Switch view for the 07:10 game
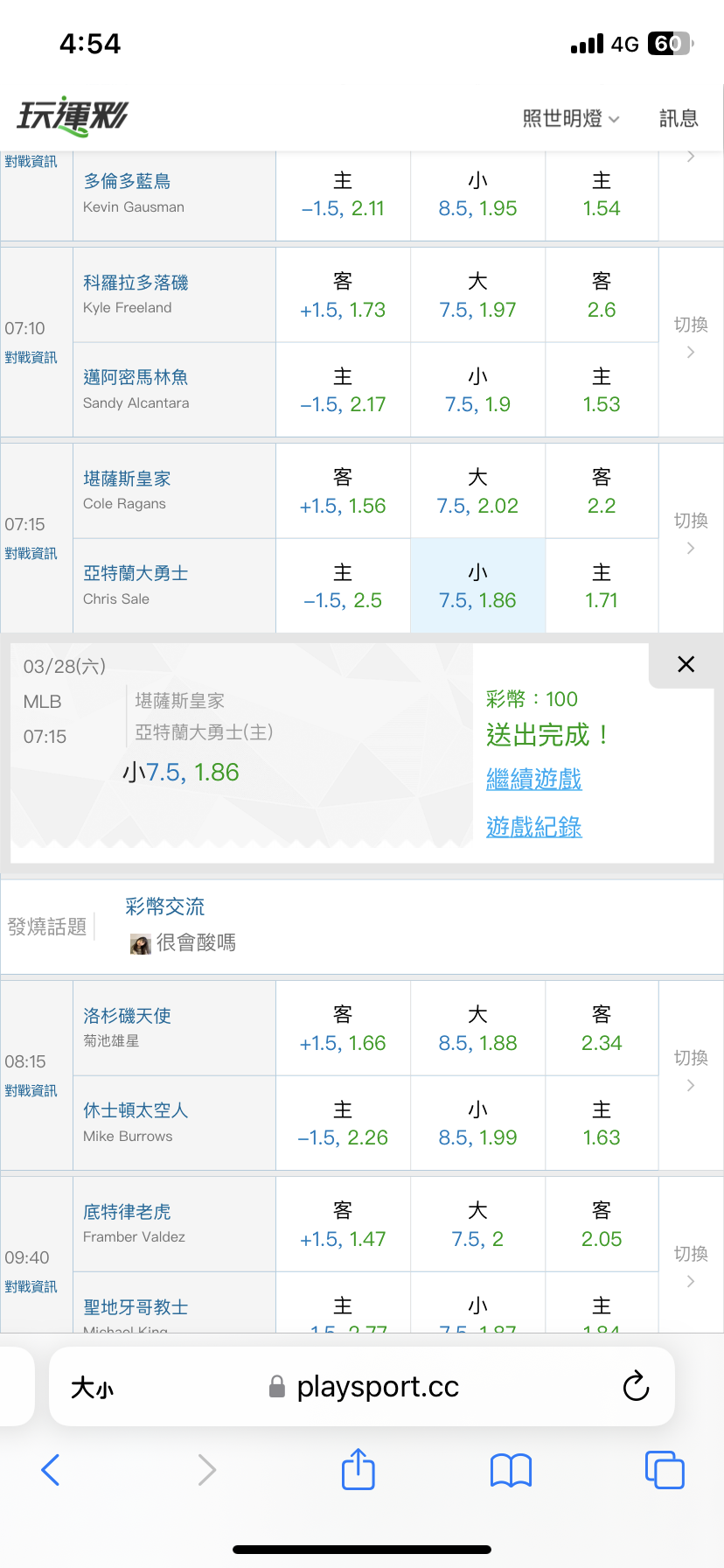The image size is (724, 1568). (x=690, y=337)
